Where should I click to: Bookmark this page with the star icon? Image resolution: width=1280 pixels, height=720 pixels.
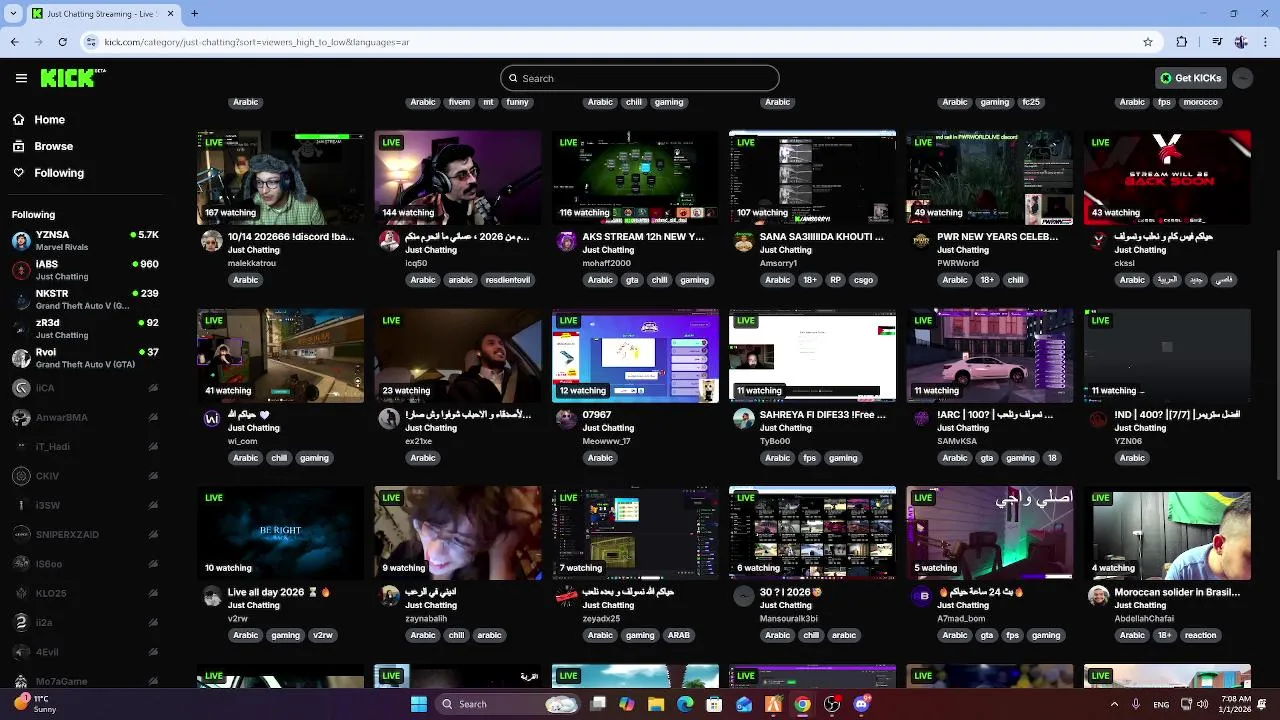pyautogui.click(x=1148, y=42)
